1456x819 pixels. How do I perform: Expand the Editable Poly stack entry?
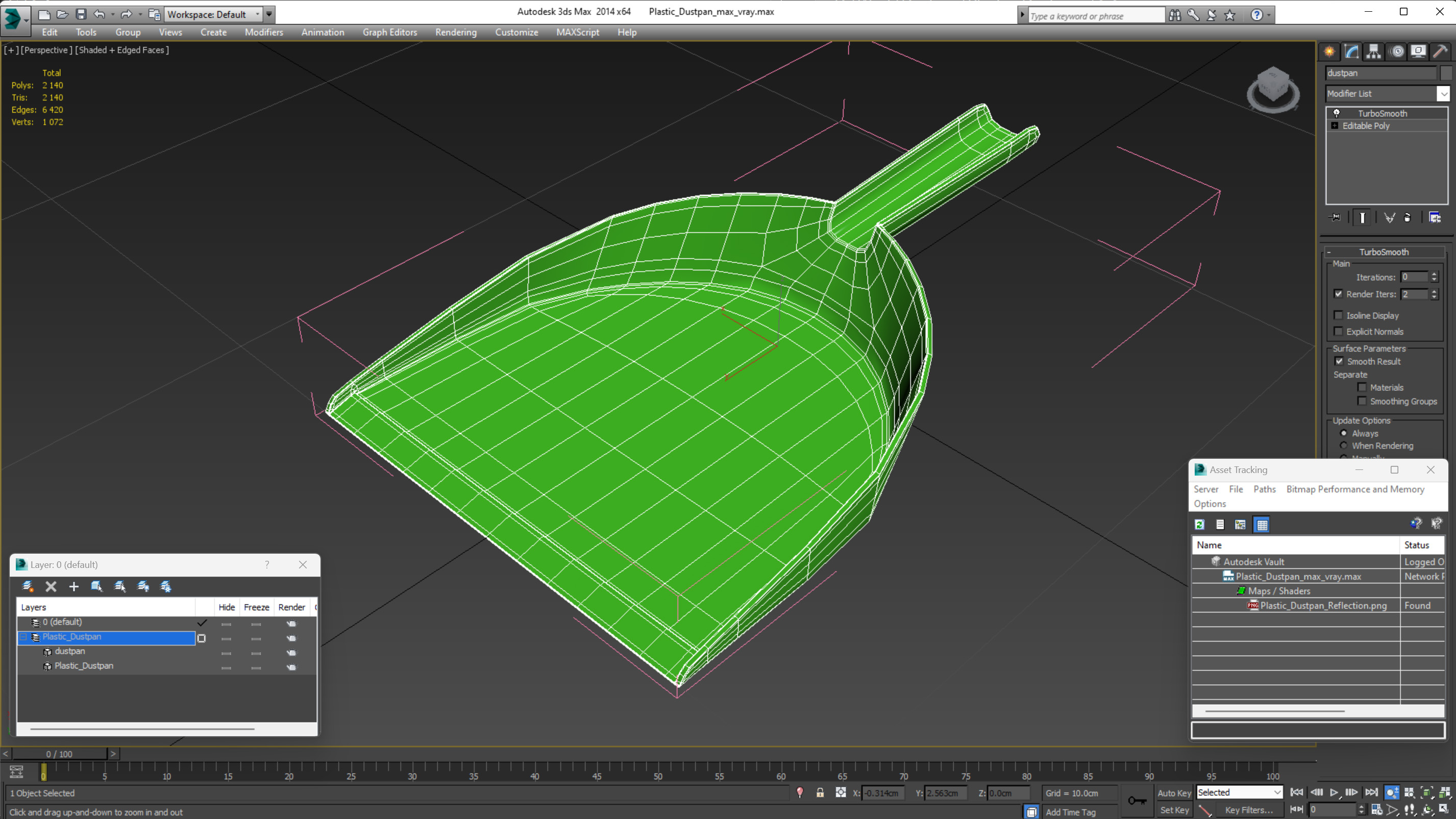point(1335,126)
